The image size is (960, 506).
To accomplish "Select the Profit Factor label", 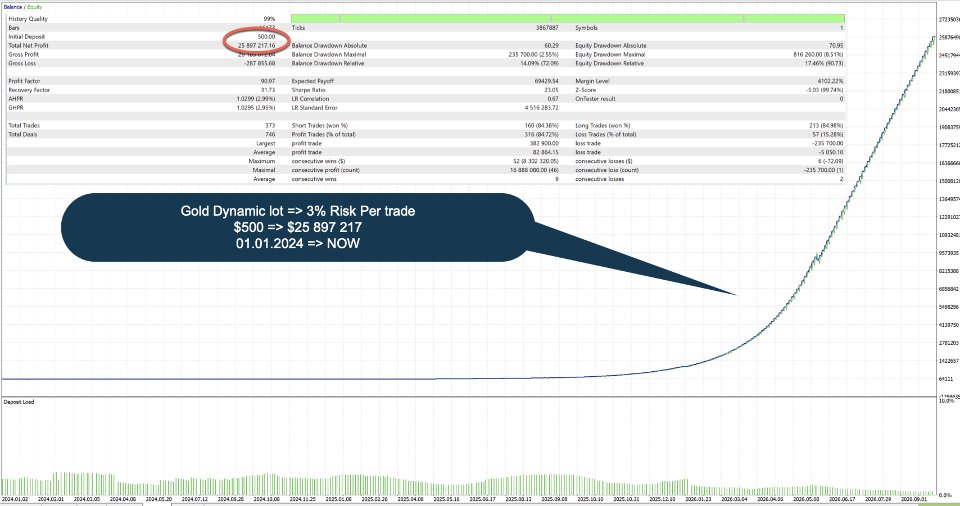I will pos(24,81).
